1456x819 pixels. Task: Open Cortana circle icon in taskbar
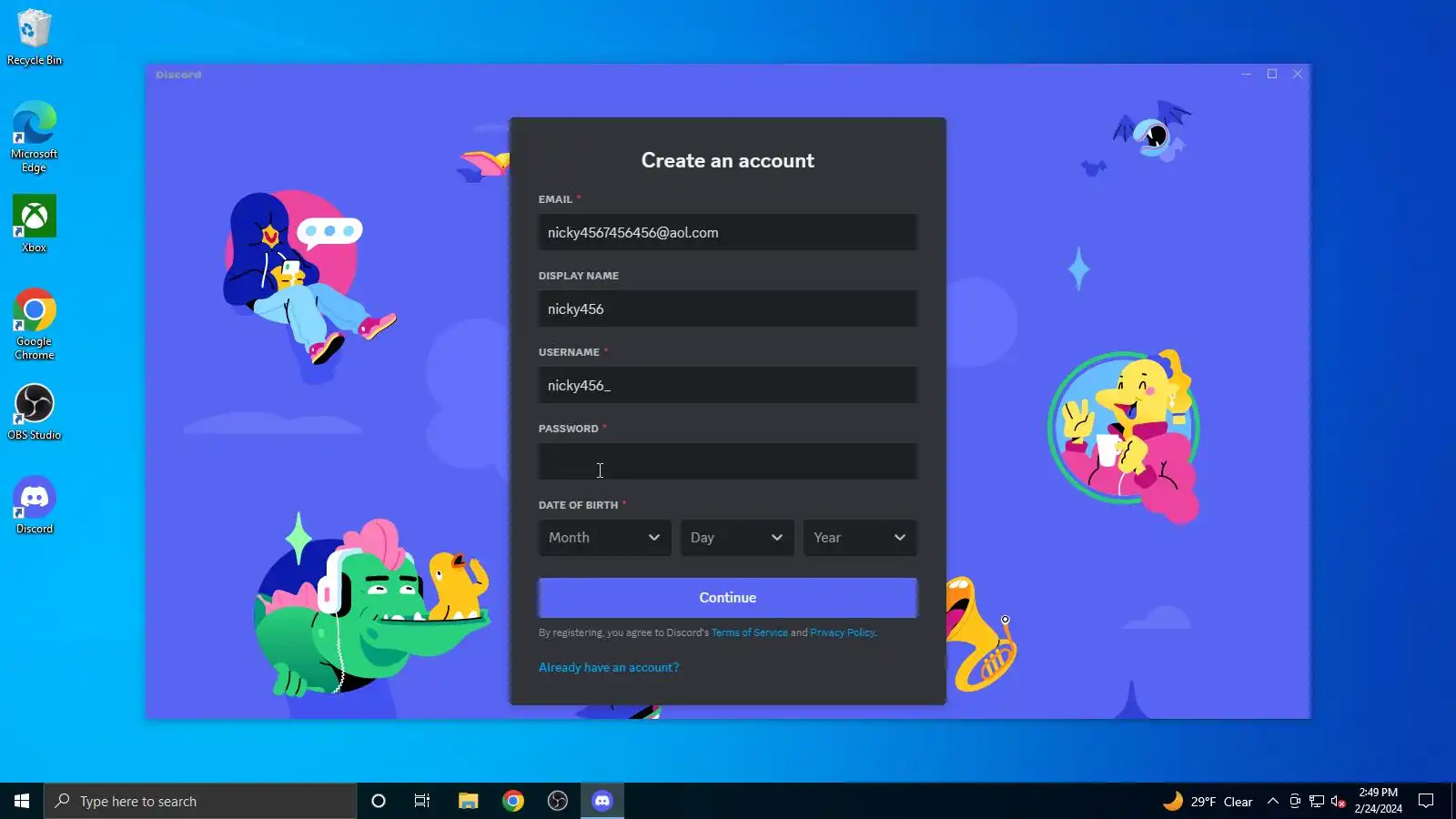pyautogui.click(x=379, y=801)
